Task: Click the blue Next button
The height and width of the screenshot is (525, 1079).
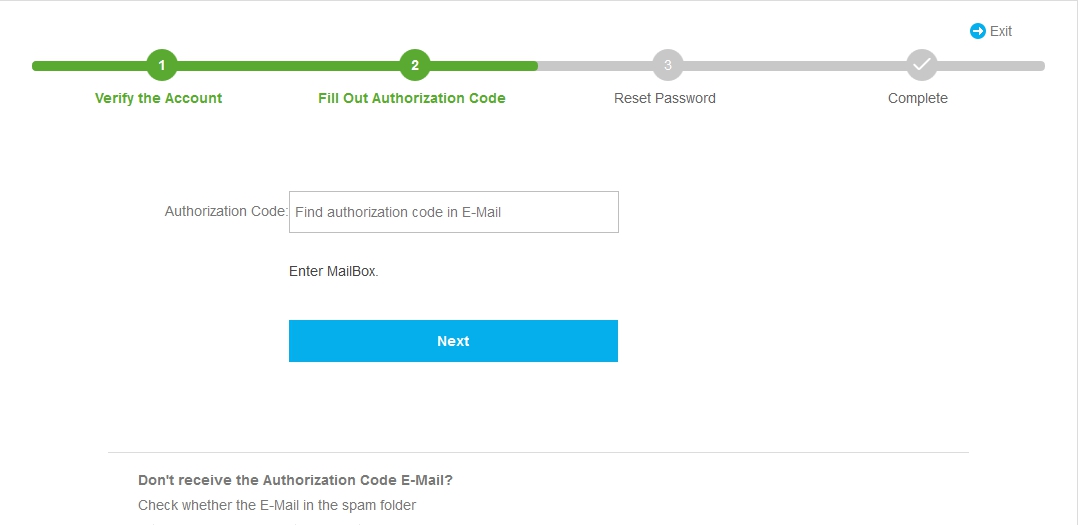Action: tap(453, 341)
